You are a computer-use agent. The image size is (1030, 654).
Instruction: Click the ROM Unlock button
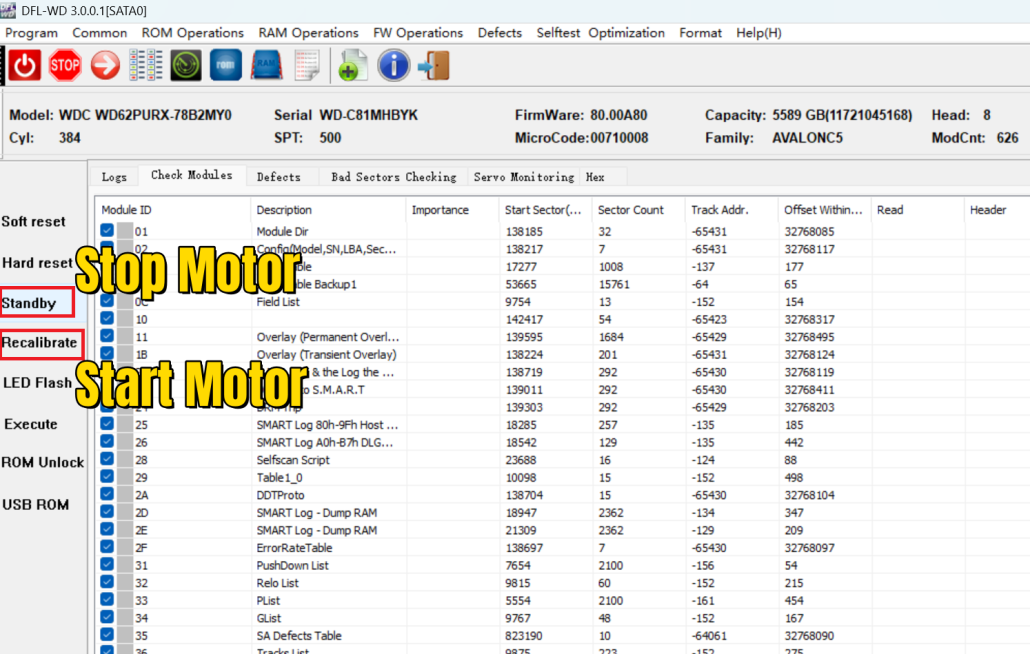[x=43, y=463]
